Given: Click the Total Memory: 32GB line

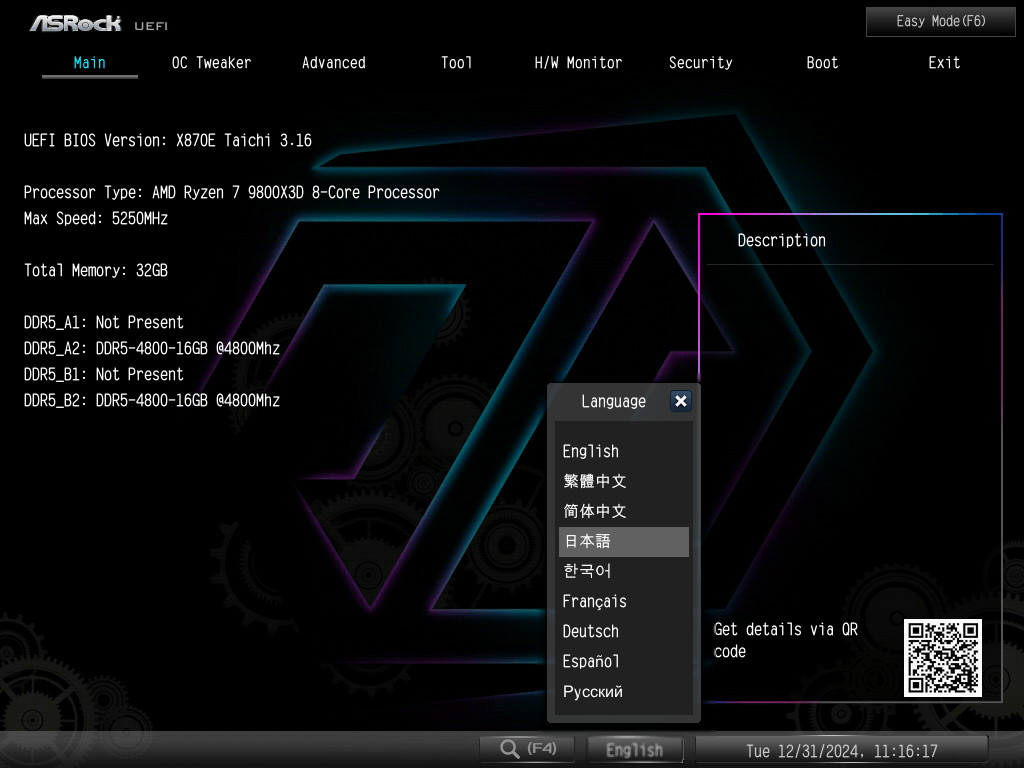Looking at the screenshot, I should [96, 270].
